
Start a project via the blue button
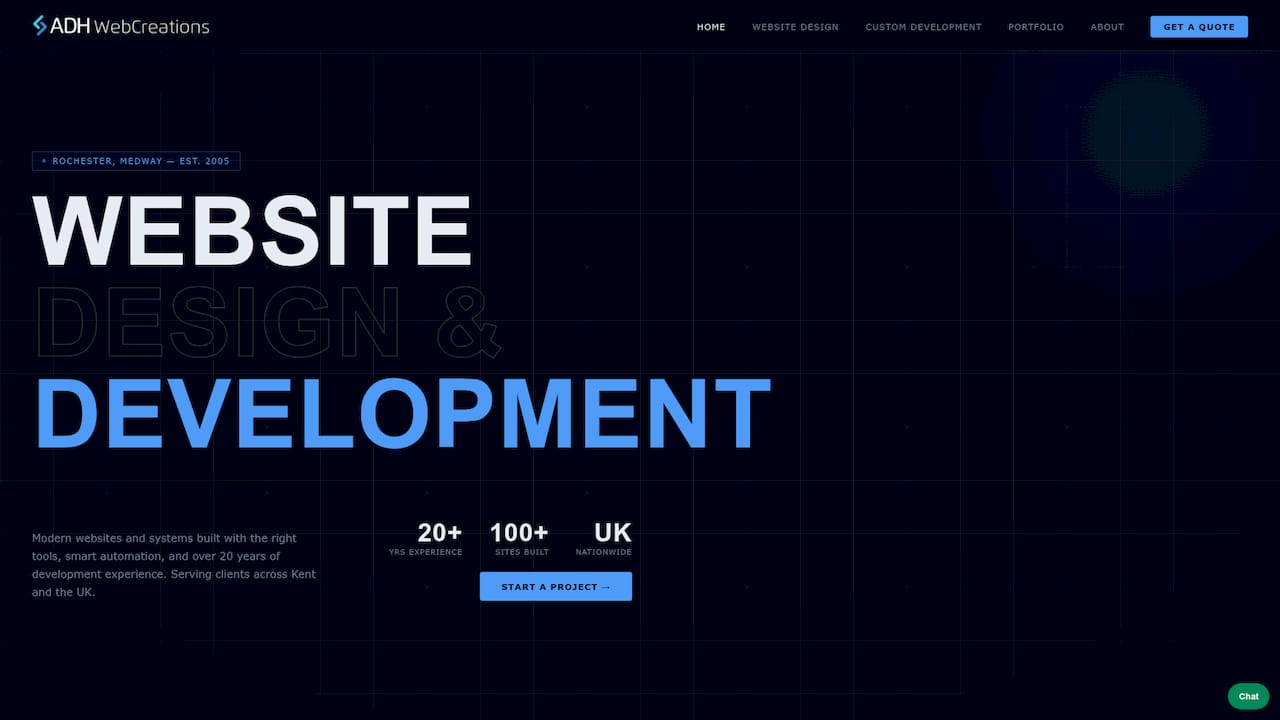pos(556,586)
